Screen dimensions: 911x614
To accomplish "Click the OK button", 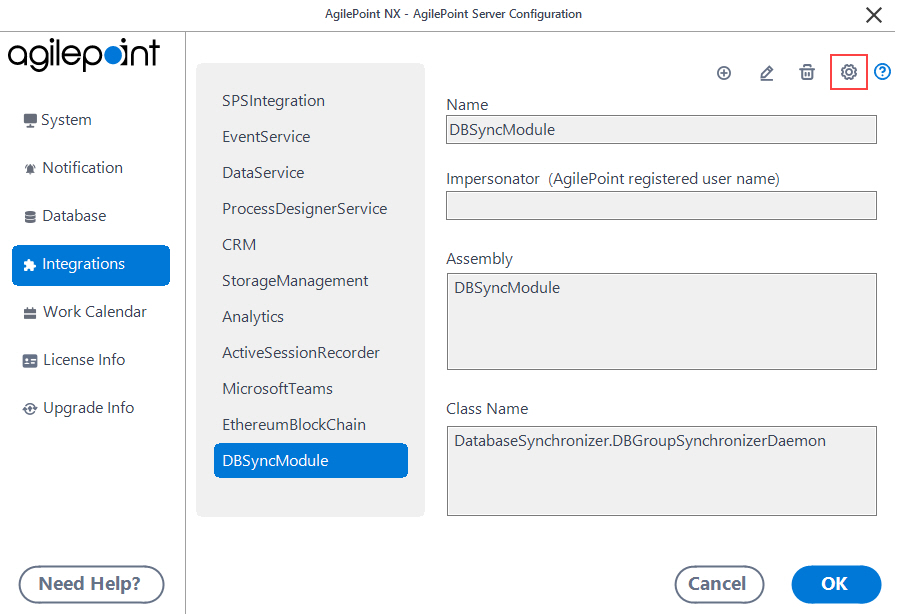I will point(835,584).
